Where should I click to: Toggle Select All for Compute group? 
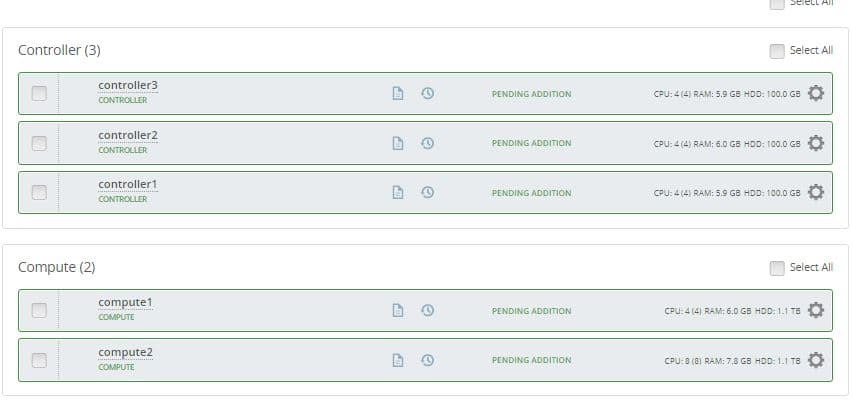pyautogui.click(x=777, y=267)
